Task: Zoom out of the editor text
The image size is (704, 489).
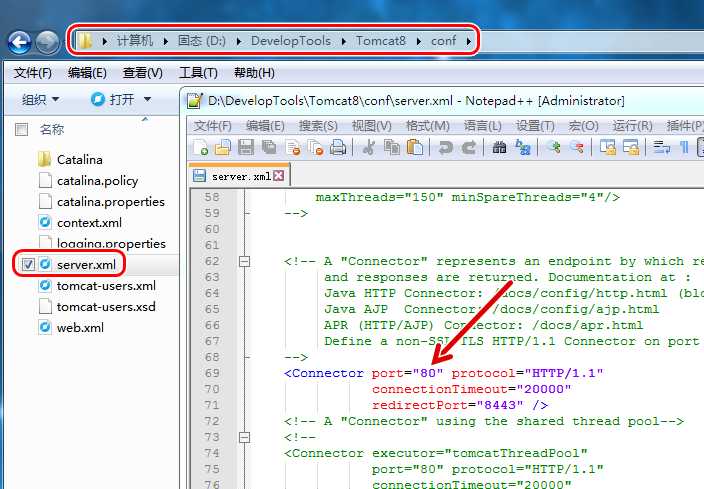Action: pyautogui.click(x=577, y=147)
